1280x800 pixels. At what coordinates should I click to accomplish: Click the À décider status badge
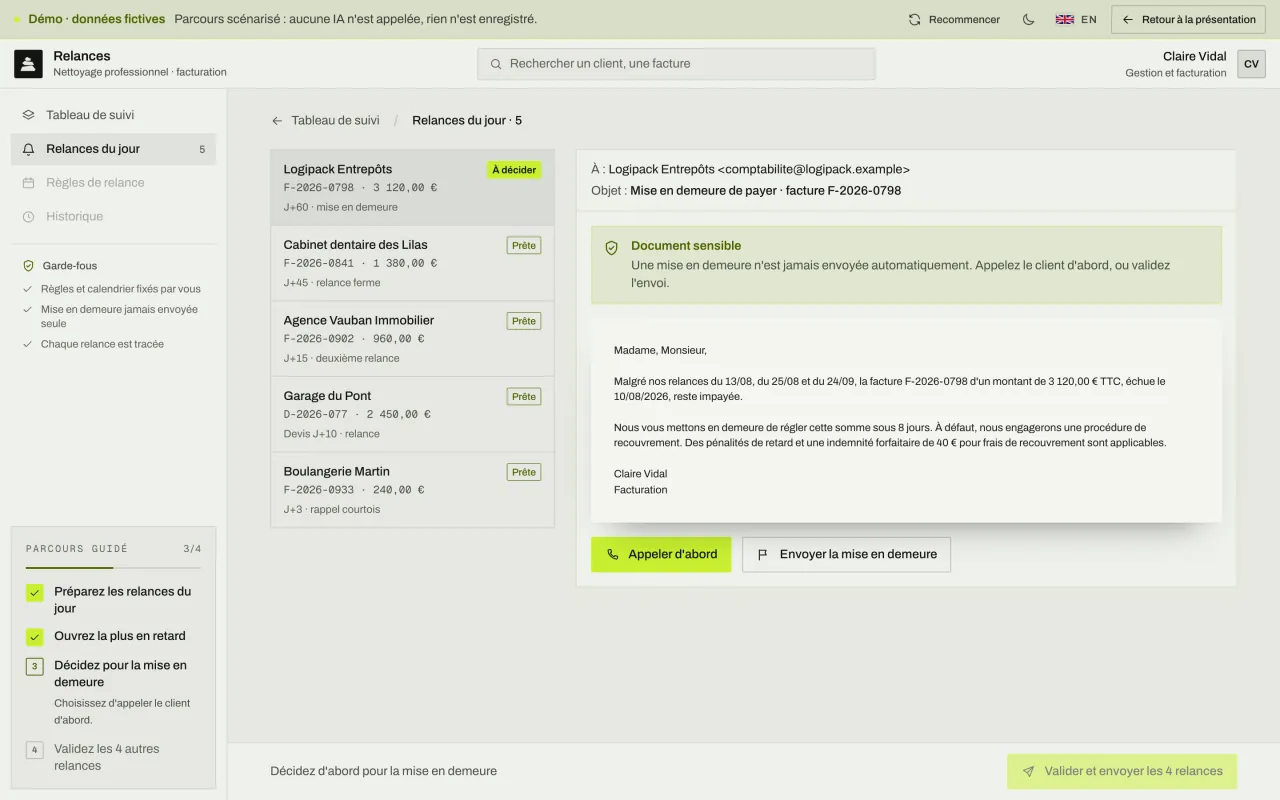514,170
